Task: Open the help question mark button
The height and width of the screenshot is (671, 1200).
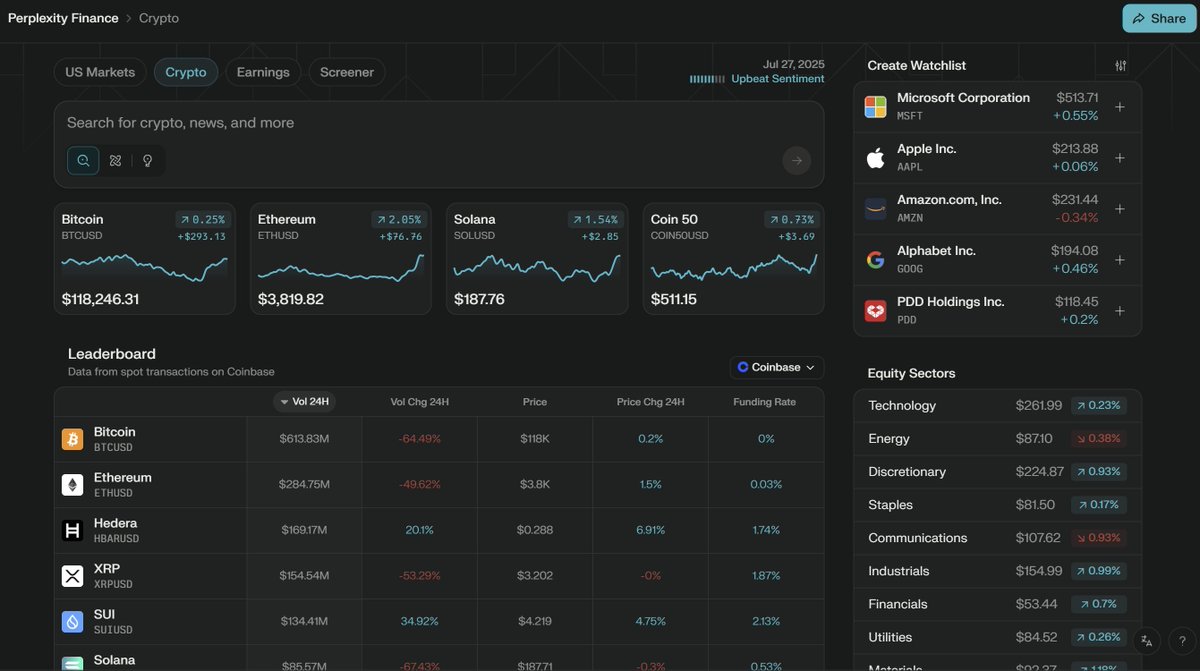Action: tap(1182, 641)
